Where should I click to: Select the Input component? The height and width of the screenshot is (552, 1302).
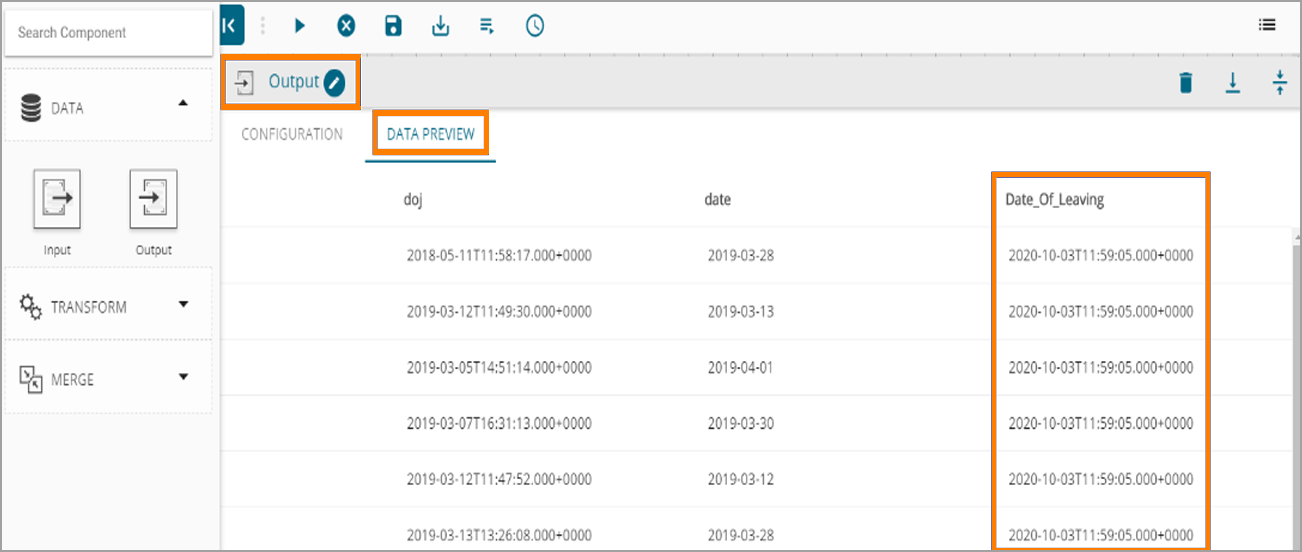pos(57,201)
